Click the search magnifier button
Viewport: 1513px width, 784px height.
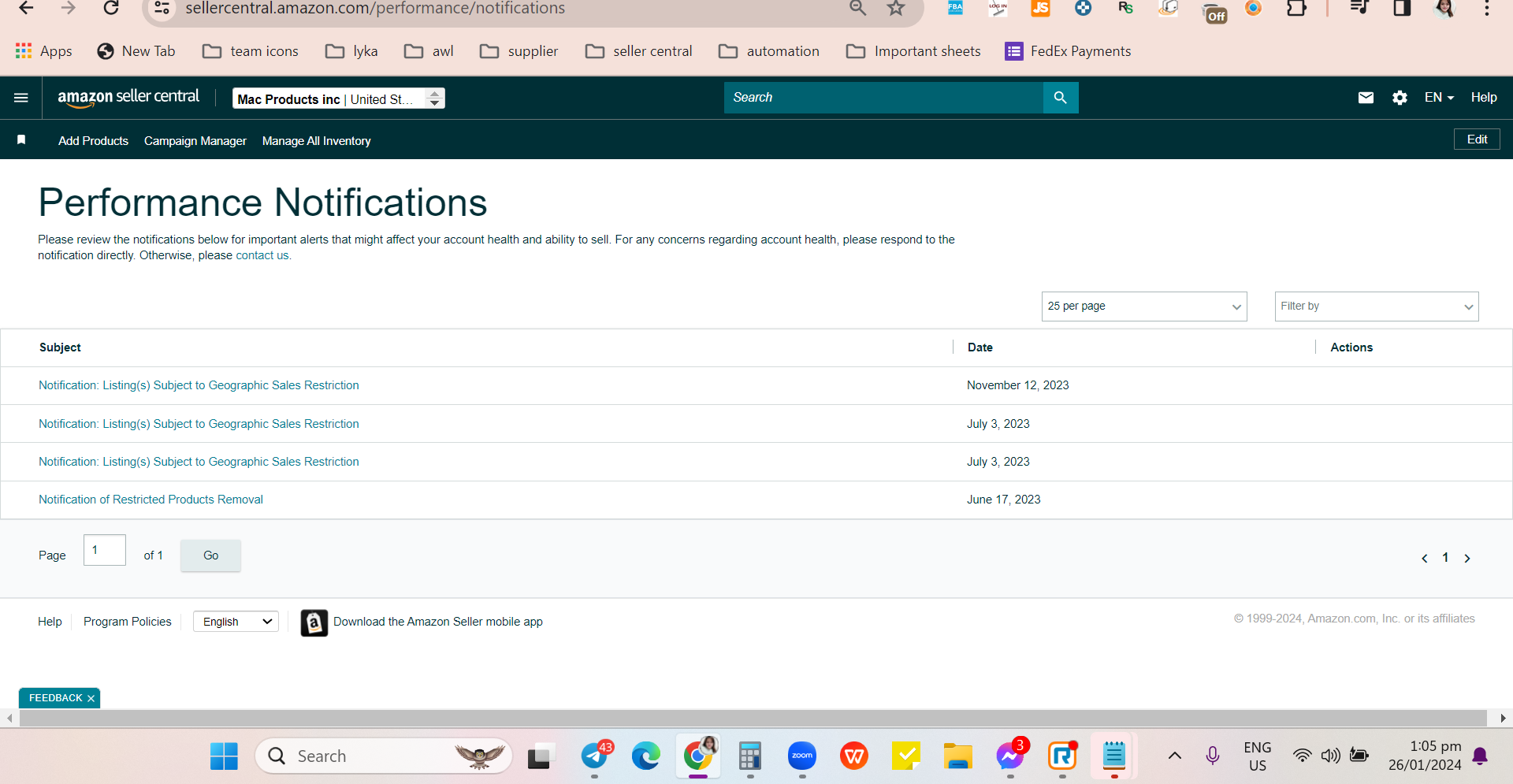coord(1060,98)
